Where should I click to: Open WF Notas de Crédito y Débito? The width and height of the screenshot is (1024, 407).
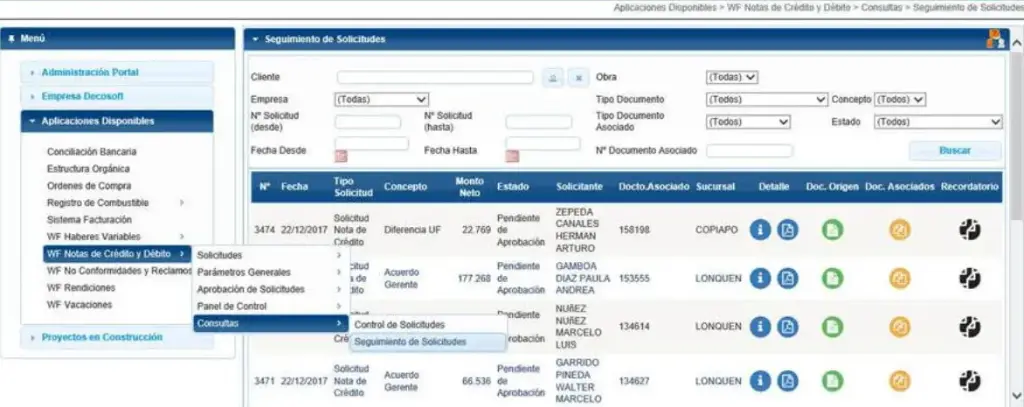pyautogui.click(x=117, y=253)
